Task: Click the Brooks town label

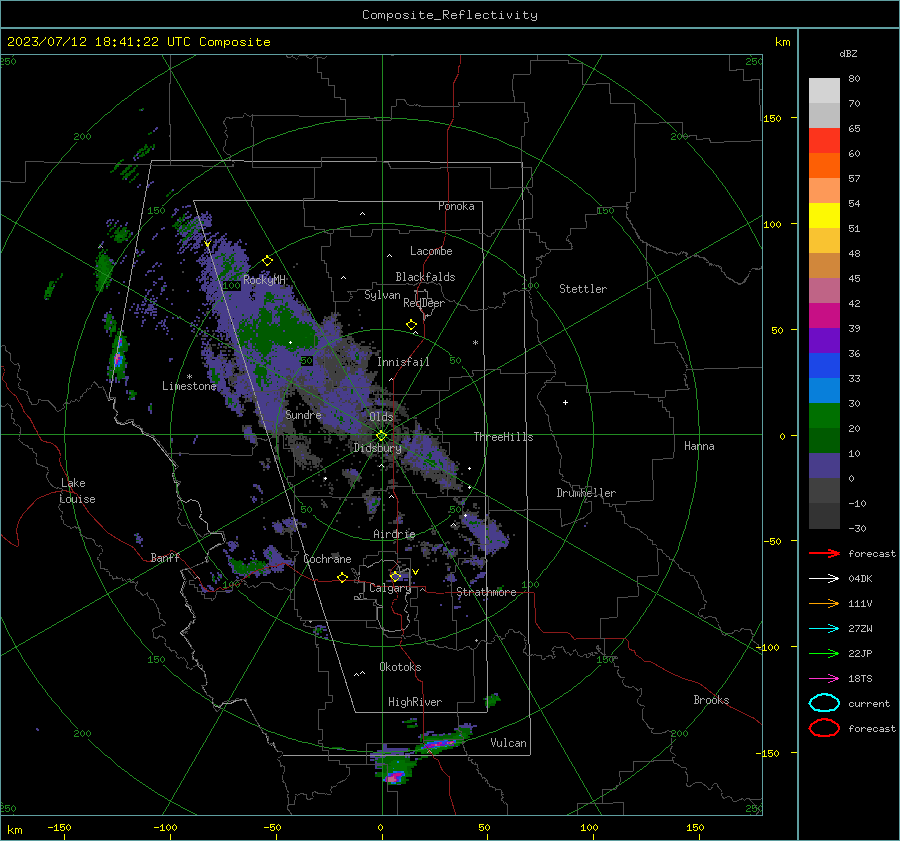Action: [711, 700]
